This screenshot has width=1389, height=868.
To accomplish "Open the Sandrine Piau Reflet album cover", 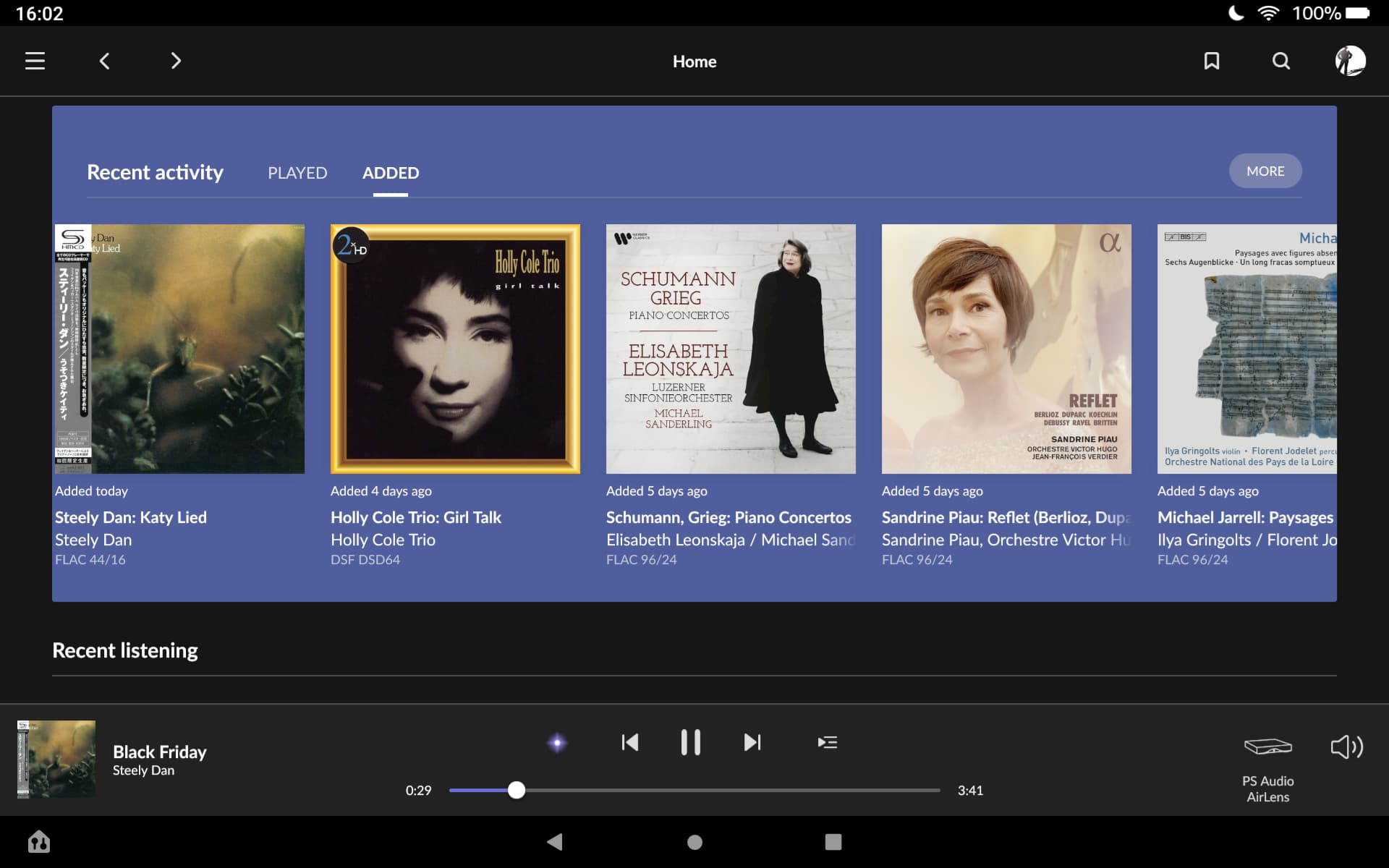I will tap(1006, 349).
